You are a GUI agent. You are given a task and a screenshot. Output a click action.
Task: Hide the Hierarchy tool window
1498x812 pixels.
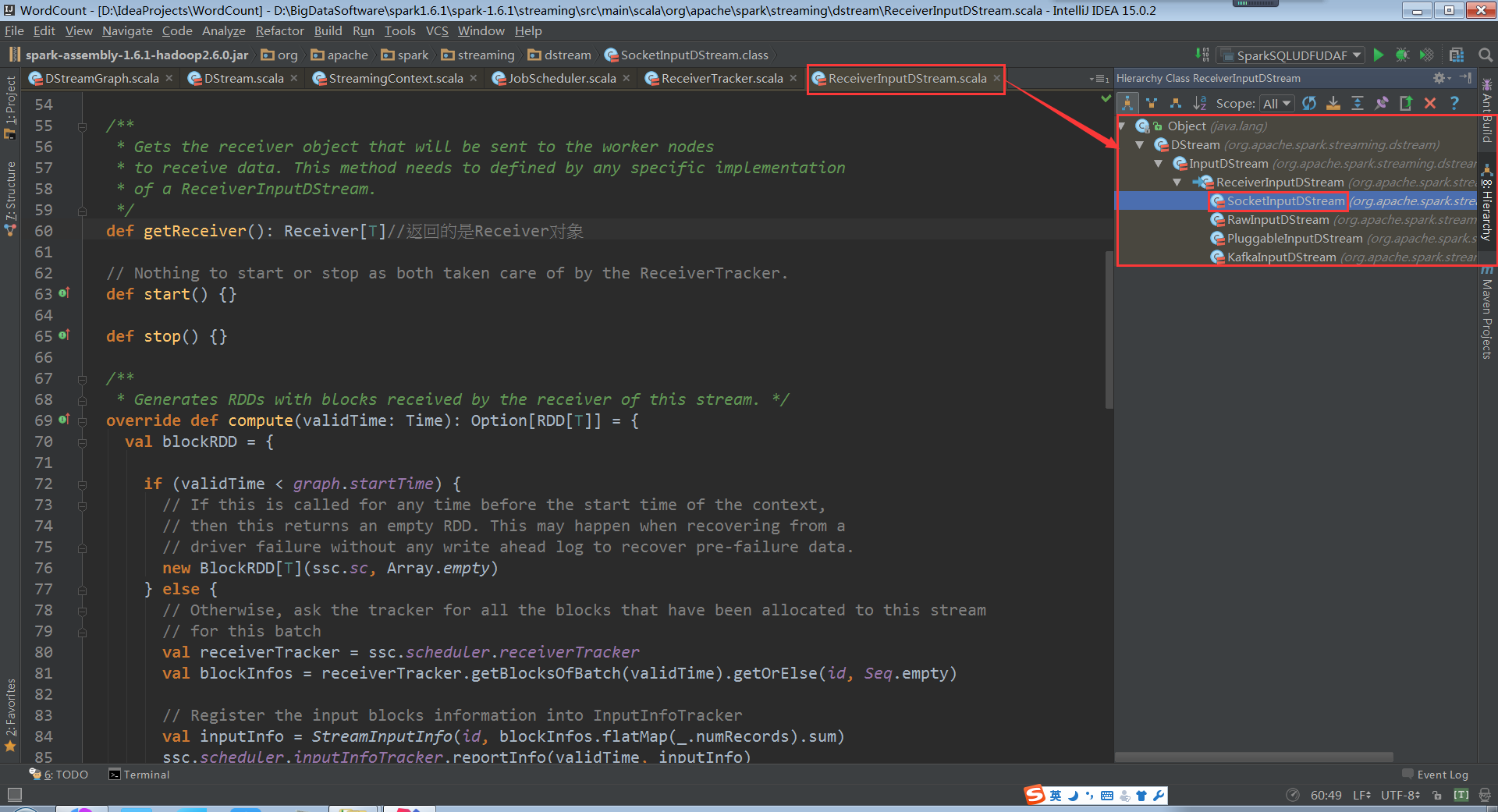[x=1465, y=78]
